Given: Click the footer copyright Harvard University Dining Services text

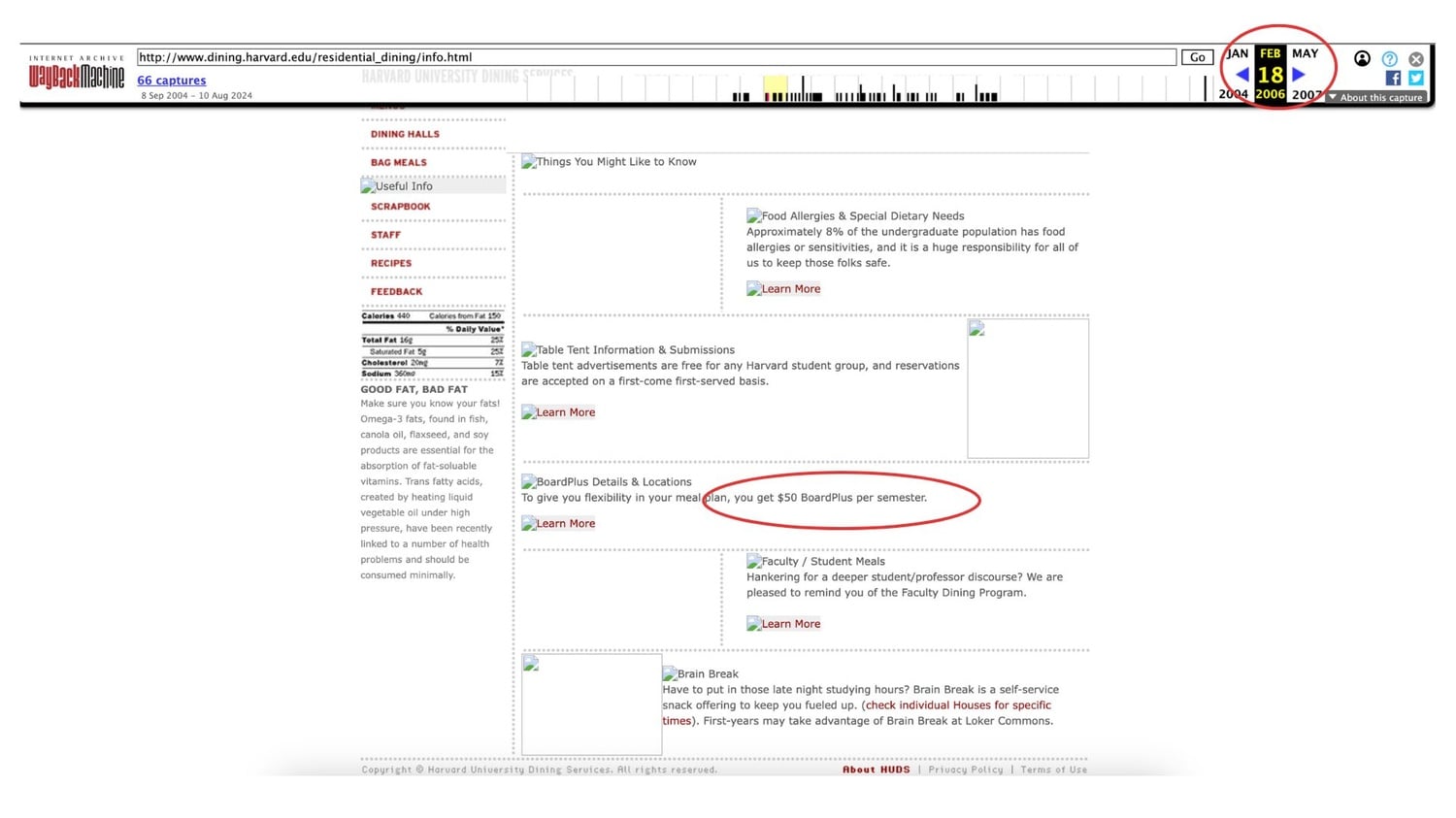Looking at the screenshot, I should [540, 769].
